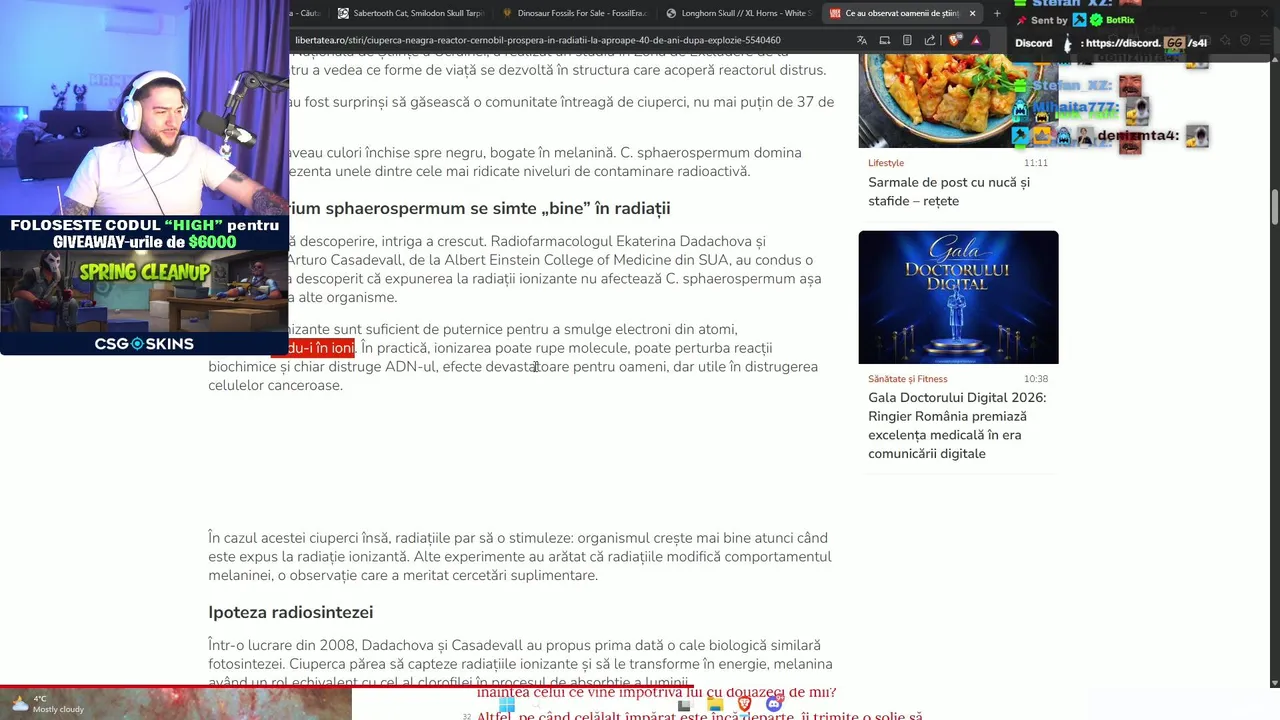Click the BotRix name in chat overlay
1280x720 pixels.
tap(1120, 20)
